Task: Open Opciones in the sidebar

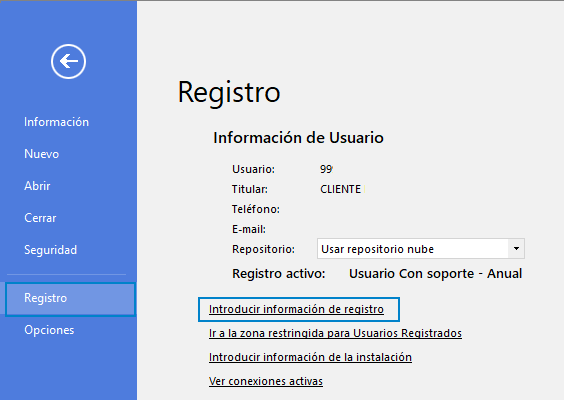Action: pyautogui.click(x=49, y=330)
